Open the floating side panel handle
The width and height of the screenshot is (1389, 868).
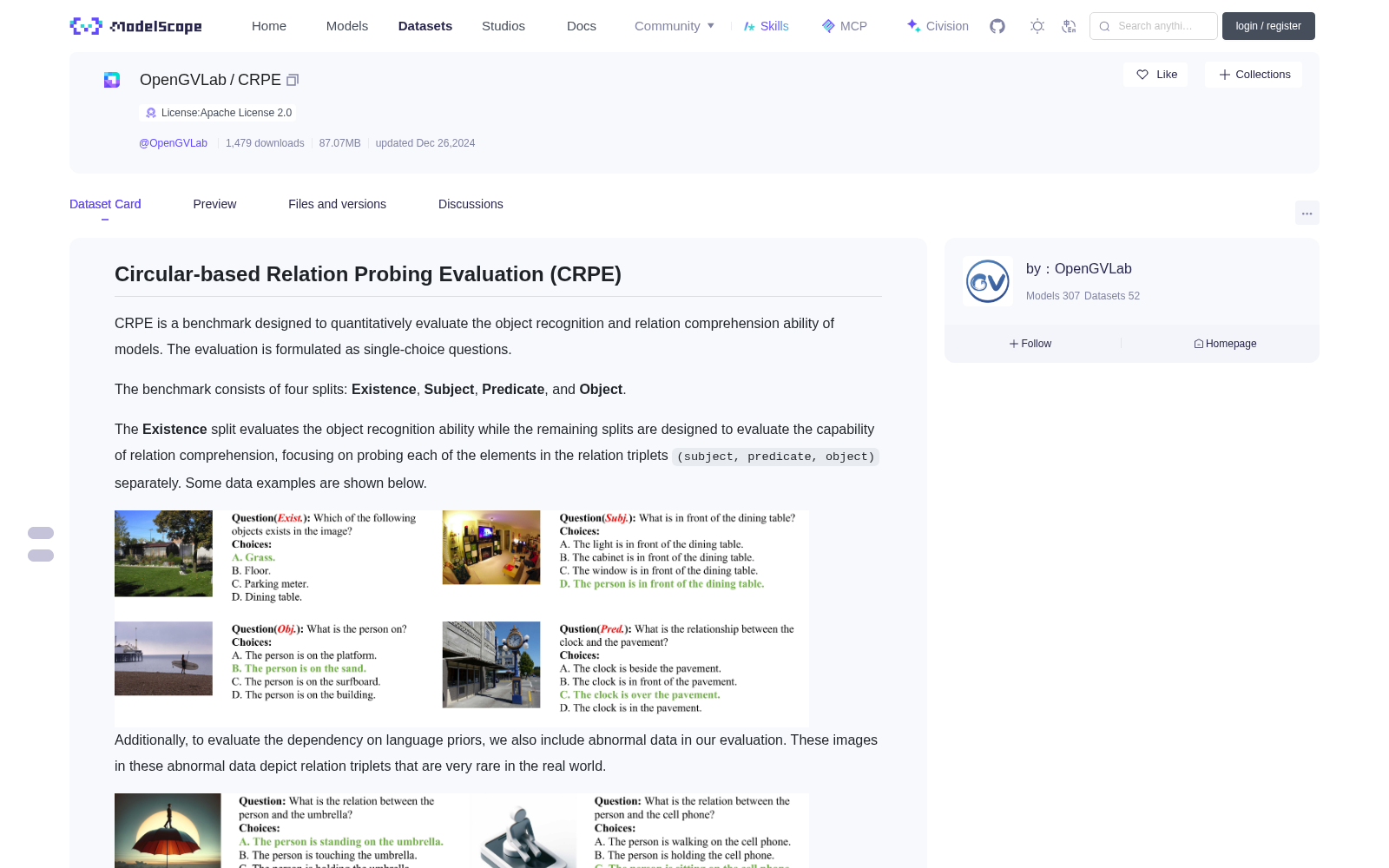point(41,544)
